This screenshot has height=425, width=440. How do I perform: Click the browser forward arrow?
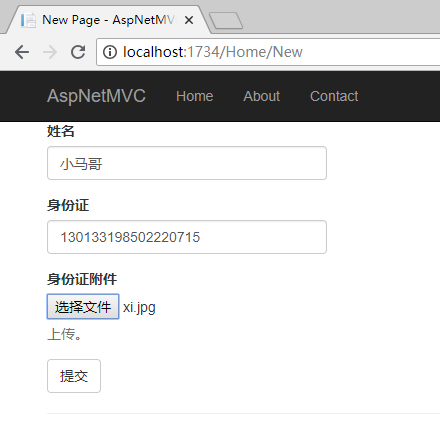coord(50,52)
